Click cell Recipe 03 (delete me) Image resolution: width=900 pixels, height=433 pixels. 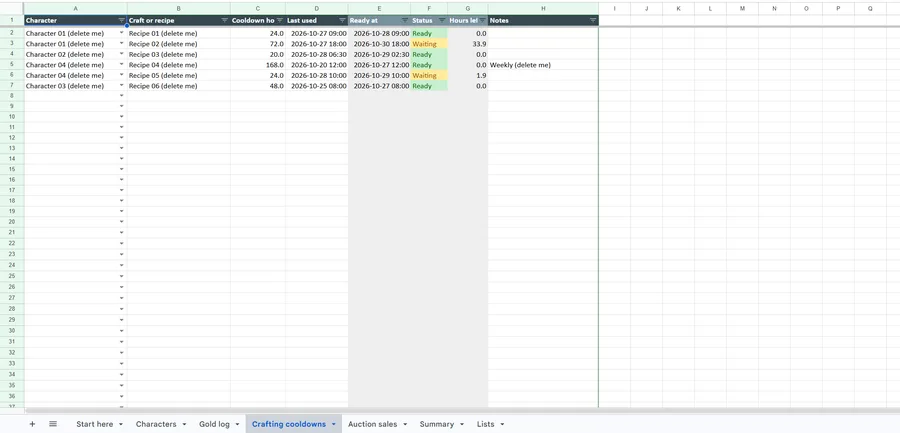point(179,55)
